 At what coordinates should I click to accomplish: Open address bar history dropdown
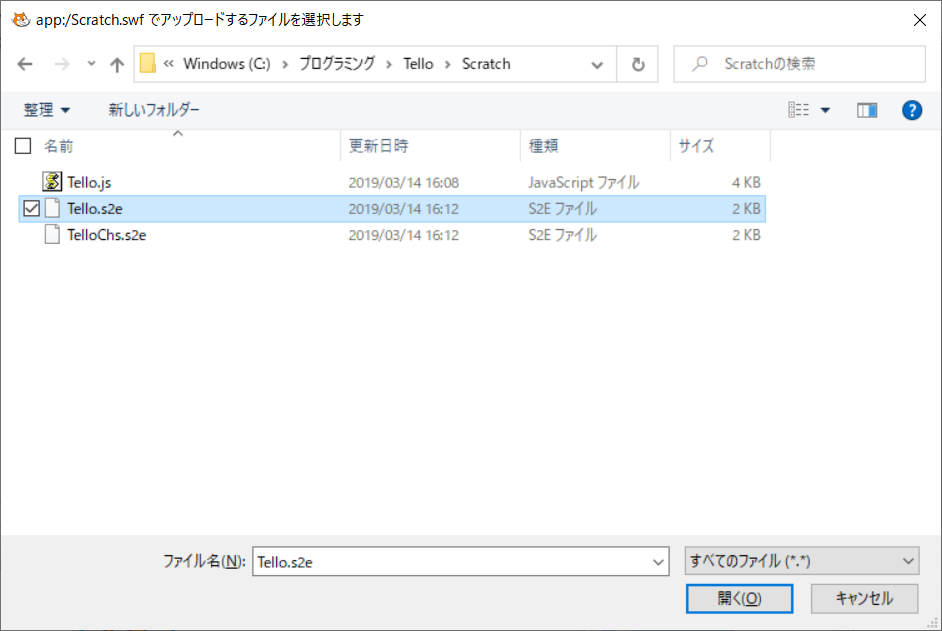pyautogui.click(x=597, y=64)
